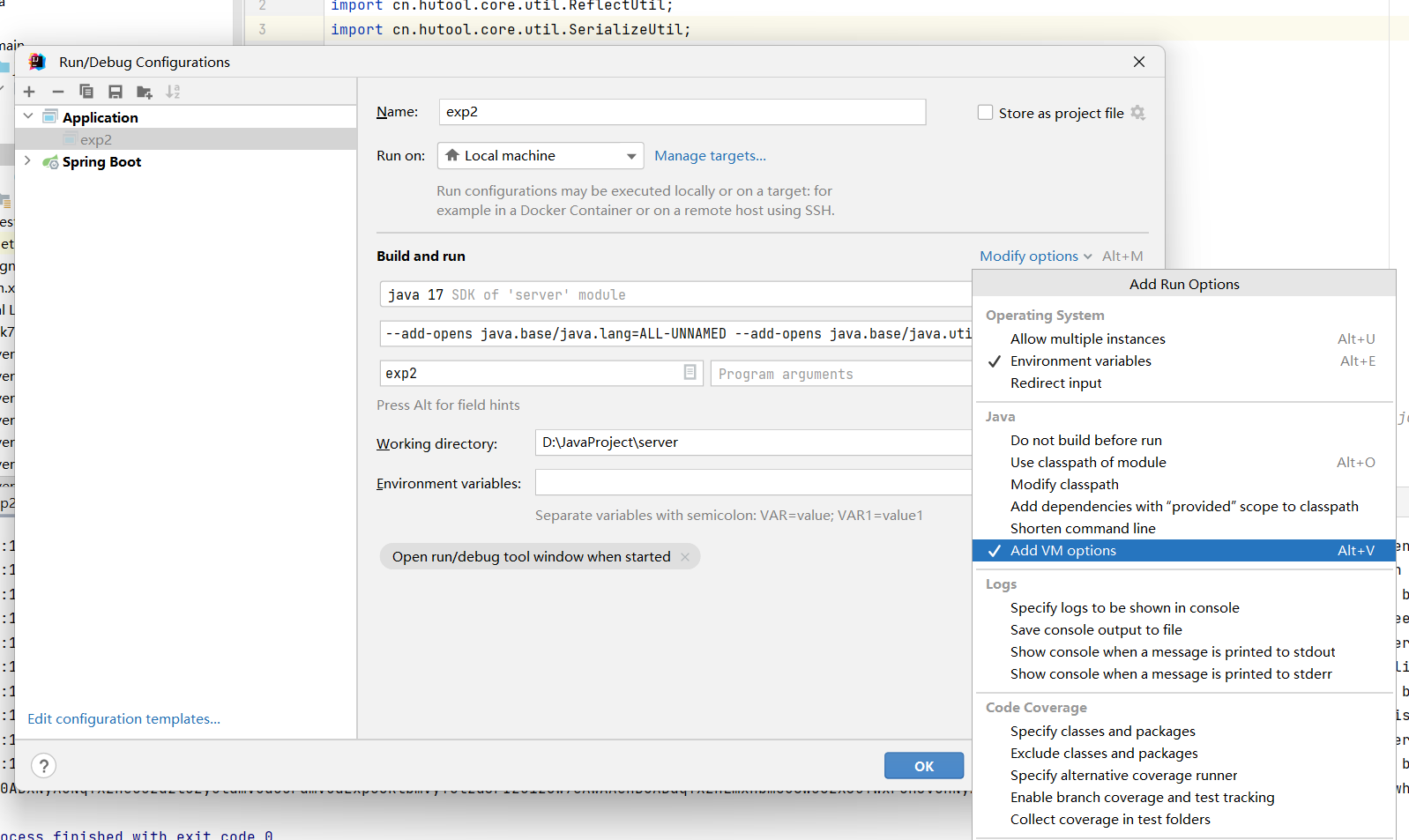Select Enable branch coverage and test tracking
This screenshot has height=840, width=1409.
pos(1183,798)
